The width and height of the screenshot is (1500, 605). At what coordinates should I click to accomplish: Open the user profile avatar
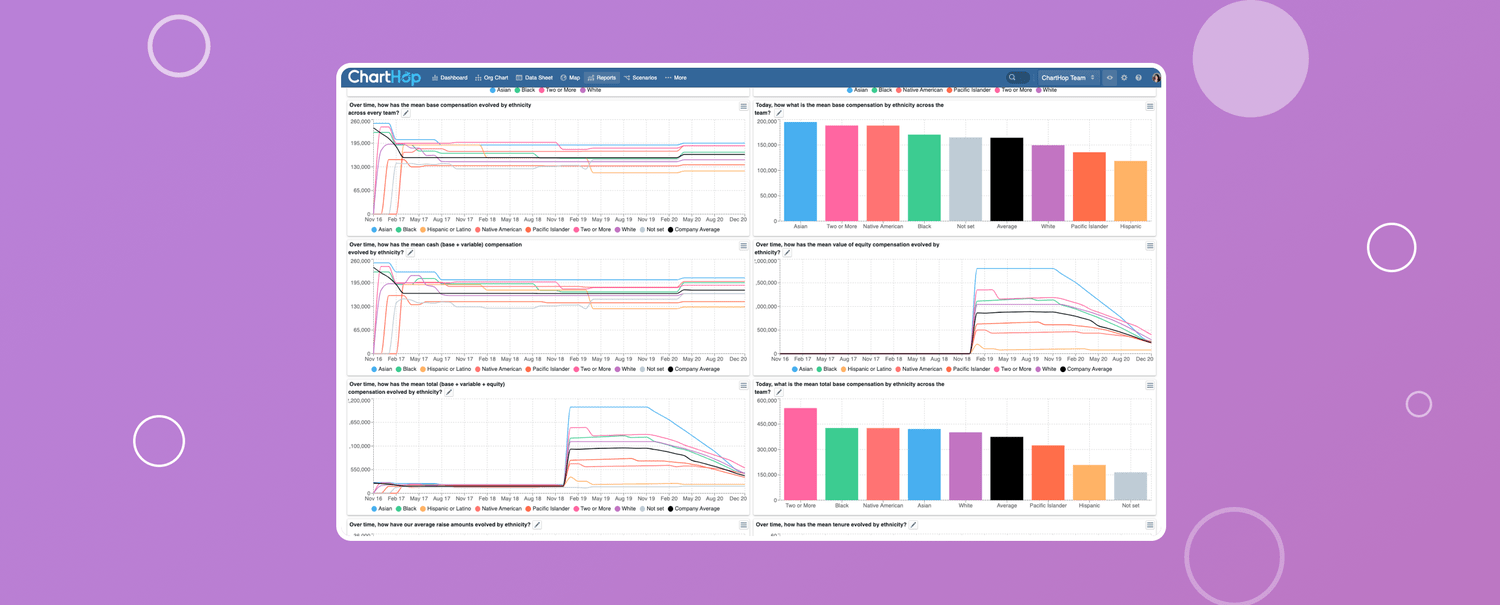tap(1156, 78)
